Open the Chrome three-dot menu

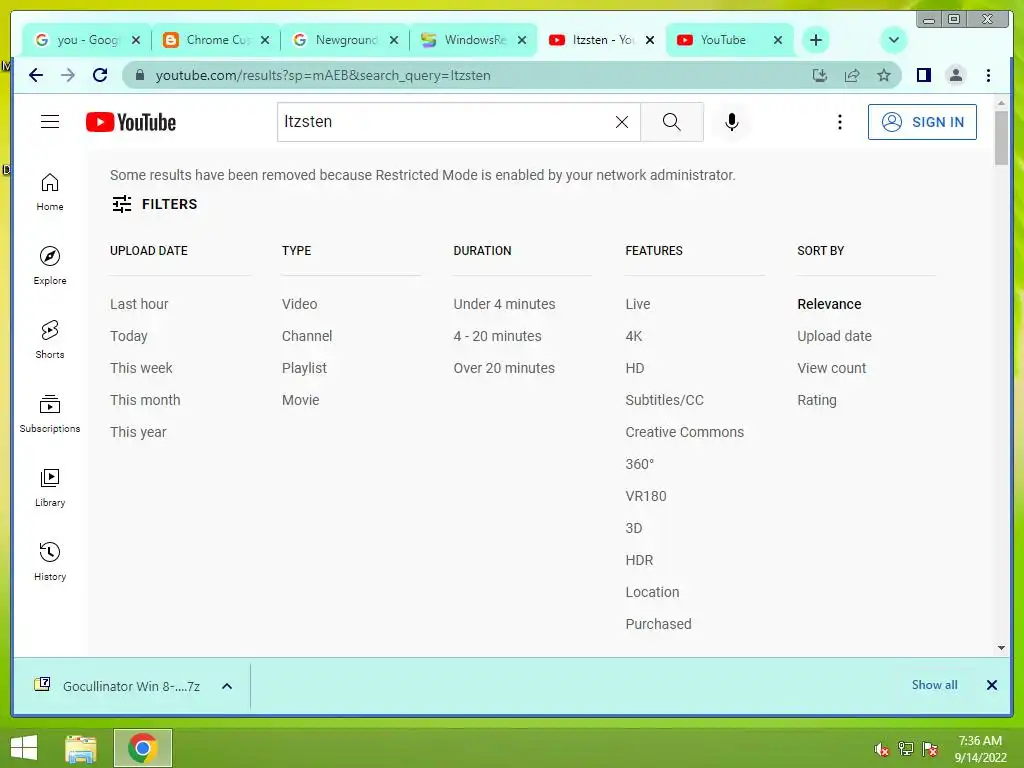988,75
